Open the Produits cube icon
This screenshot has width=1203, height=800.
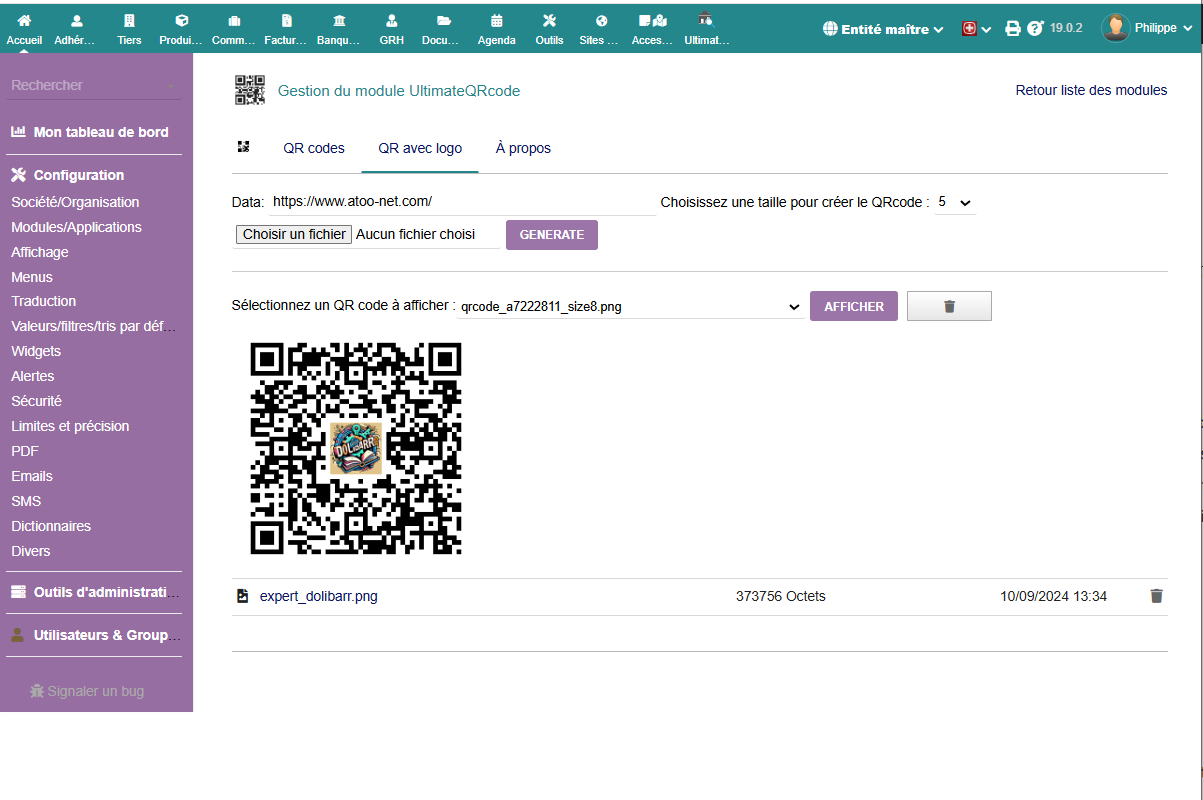[x=181, y=20]
